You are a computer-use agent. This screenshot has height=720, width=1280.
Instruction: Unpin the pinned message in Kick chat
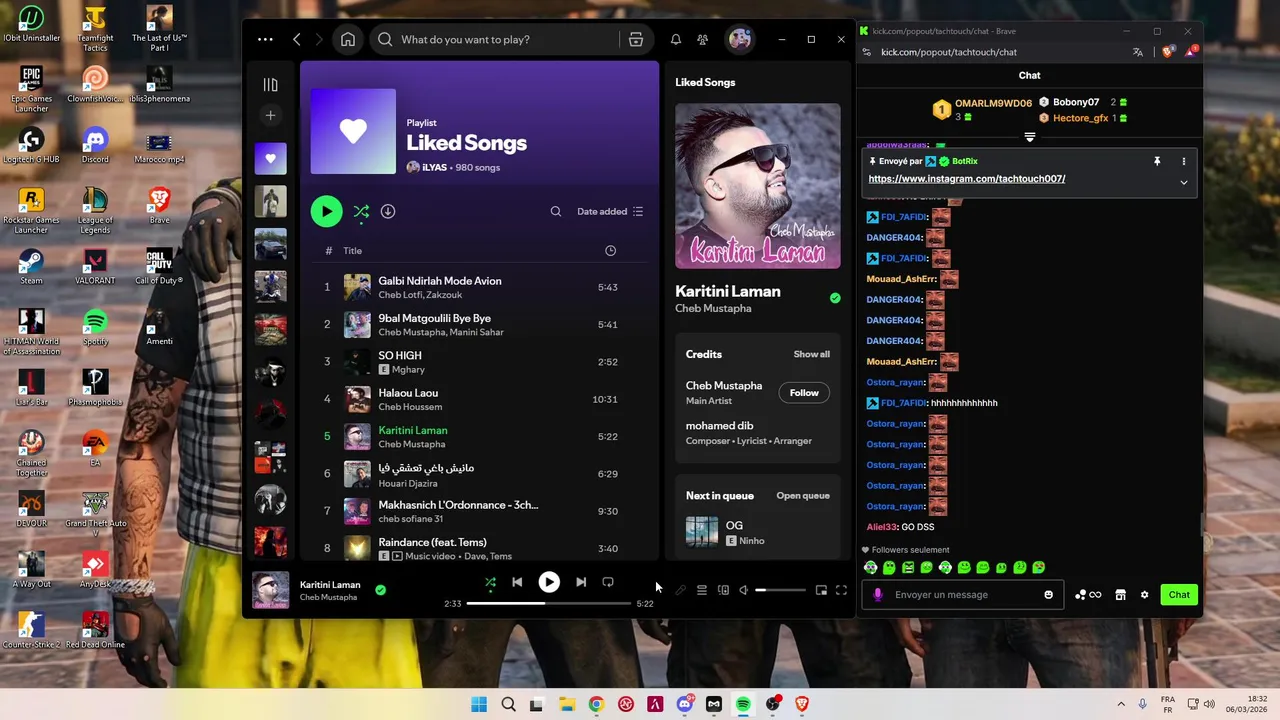pos(1157,161)
